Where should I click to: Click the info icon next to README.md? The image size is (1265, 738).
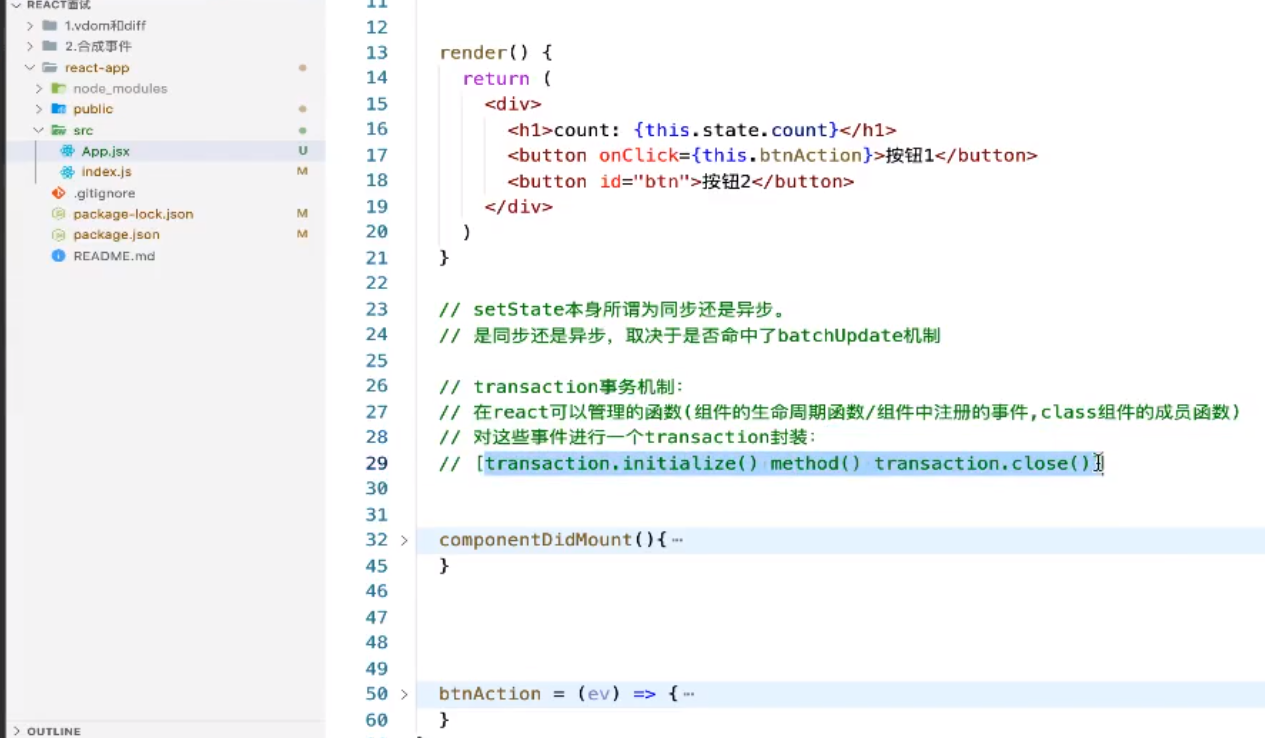(58, 256)
